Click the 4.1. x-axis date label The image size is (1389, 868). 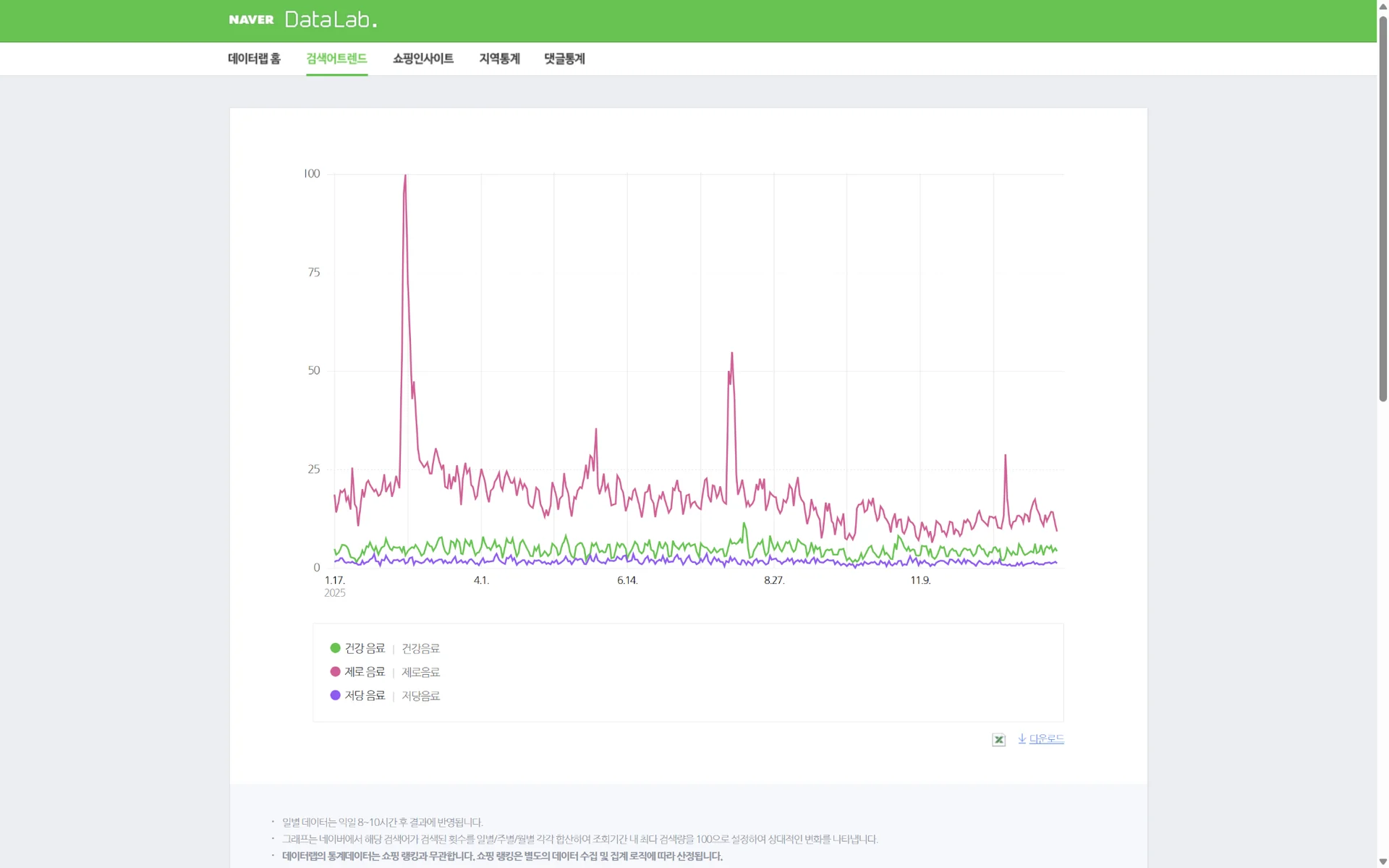[x=481, y=580]
